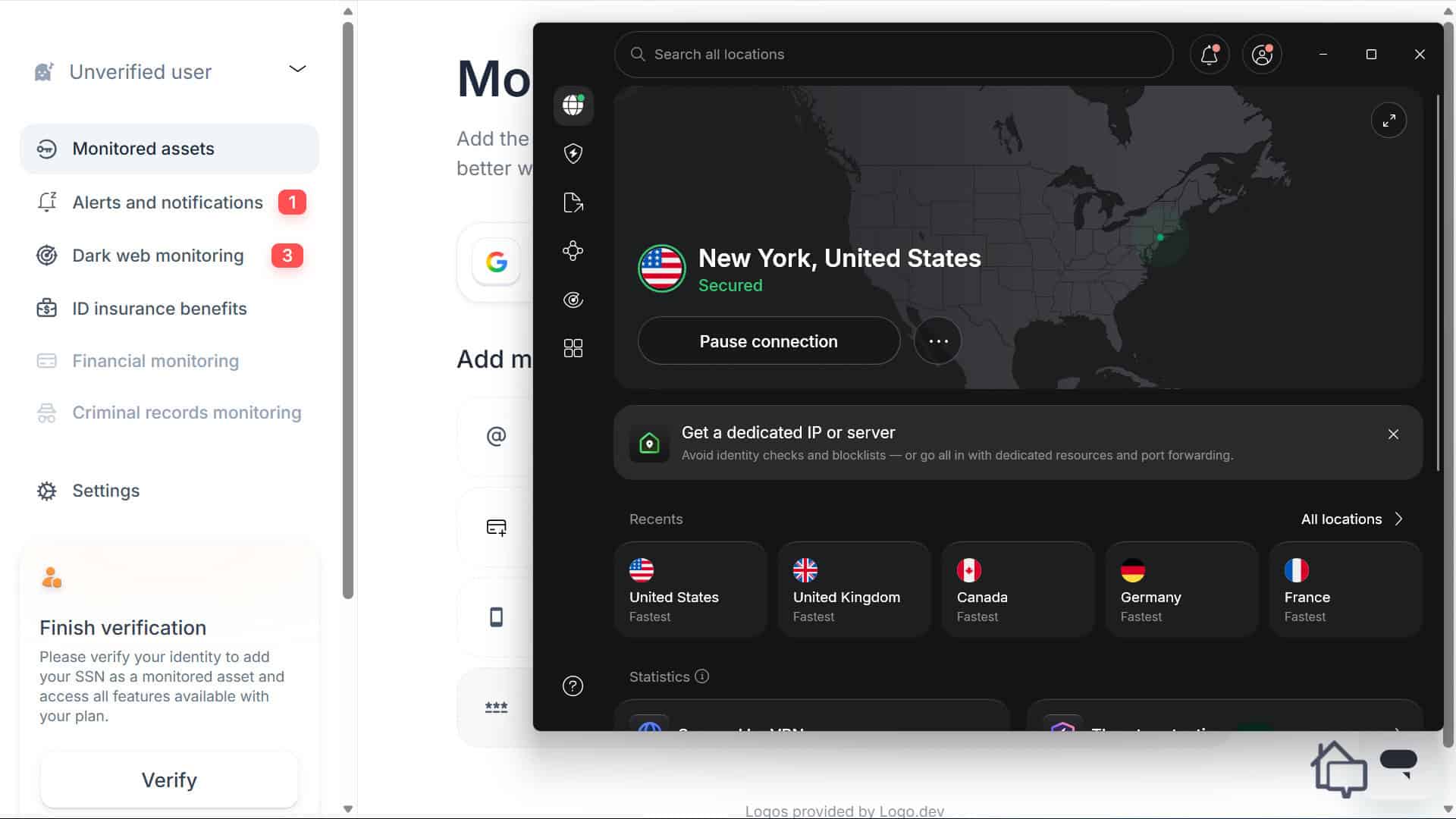Open Settings in left sidebar
This screenshot has width=1456, height=819.
[169, 491]
